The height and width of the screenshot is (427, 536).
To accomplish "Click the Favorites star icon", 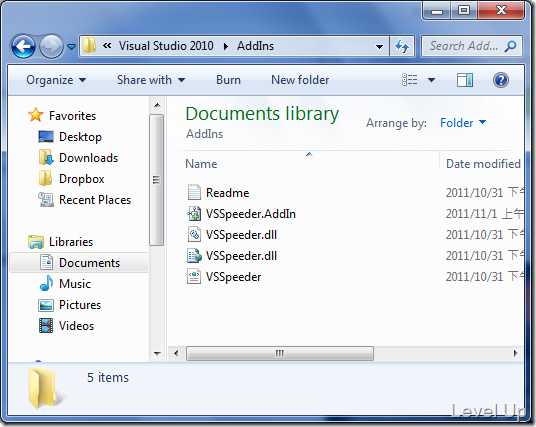I will coord(36,115).
